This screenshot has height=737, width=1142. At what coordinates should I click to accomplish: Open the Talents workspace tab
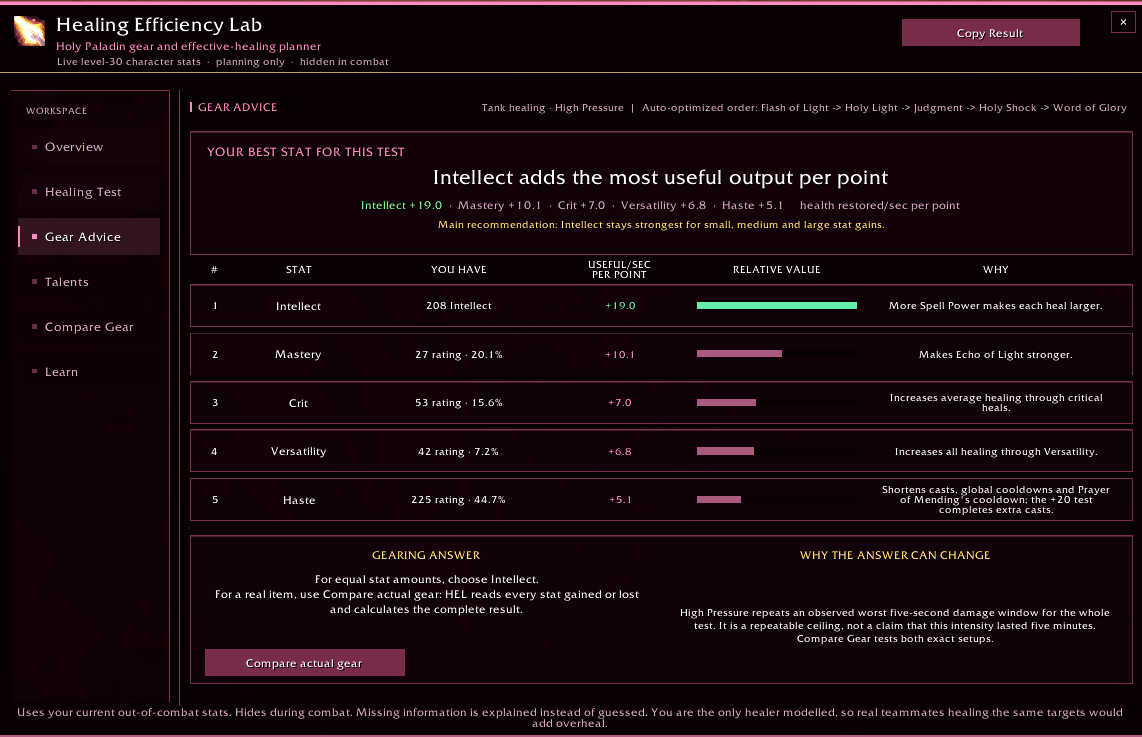tap(89, 282)
